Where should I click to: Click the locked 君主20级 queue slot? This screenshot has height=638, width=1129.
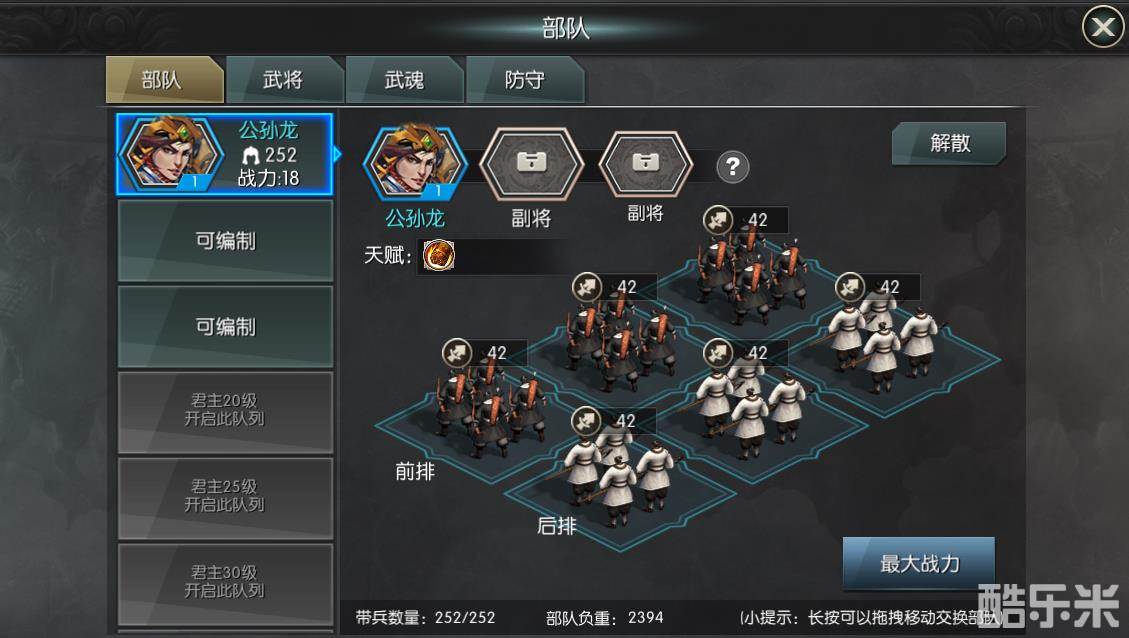(225, 412)
